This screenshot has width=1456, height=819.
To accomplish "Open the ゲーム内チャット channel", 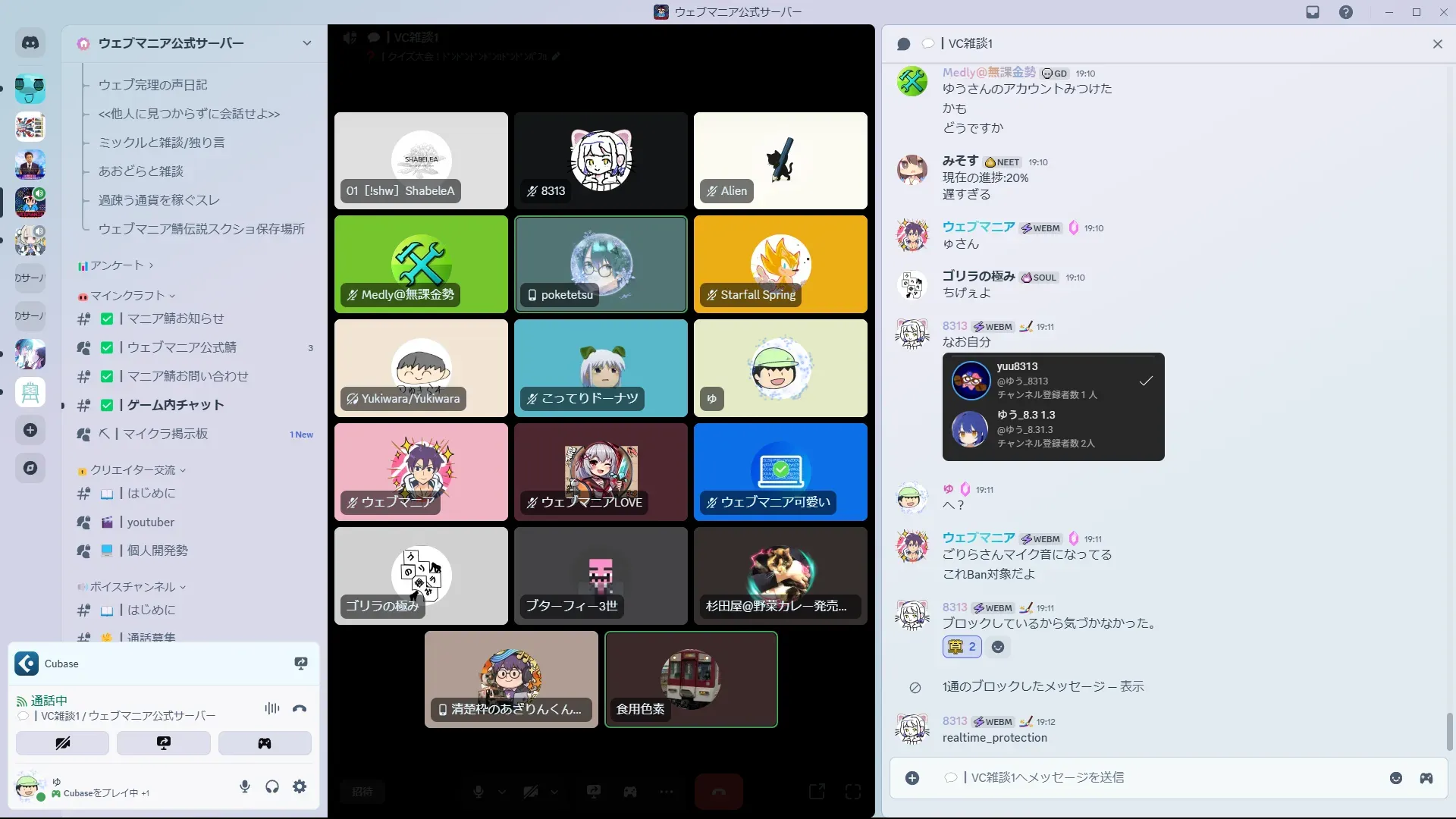I will click(x=175, y=405).
